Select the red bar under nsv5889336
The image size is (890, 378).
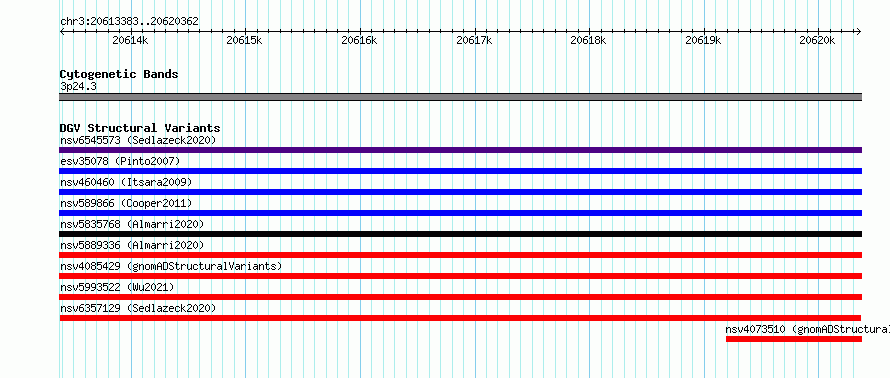460,255
